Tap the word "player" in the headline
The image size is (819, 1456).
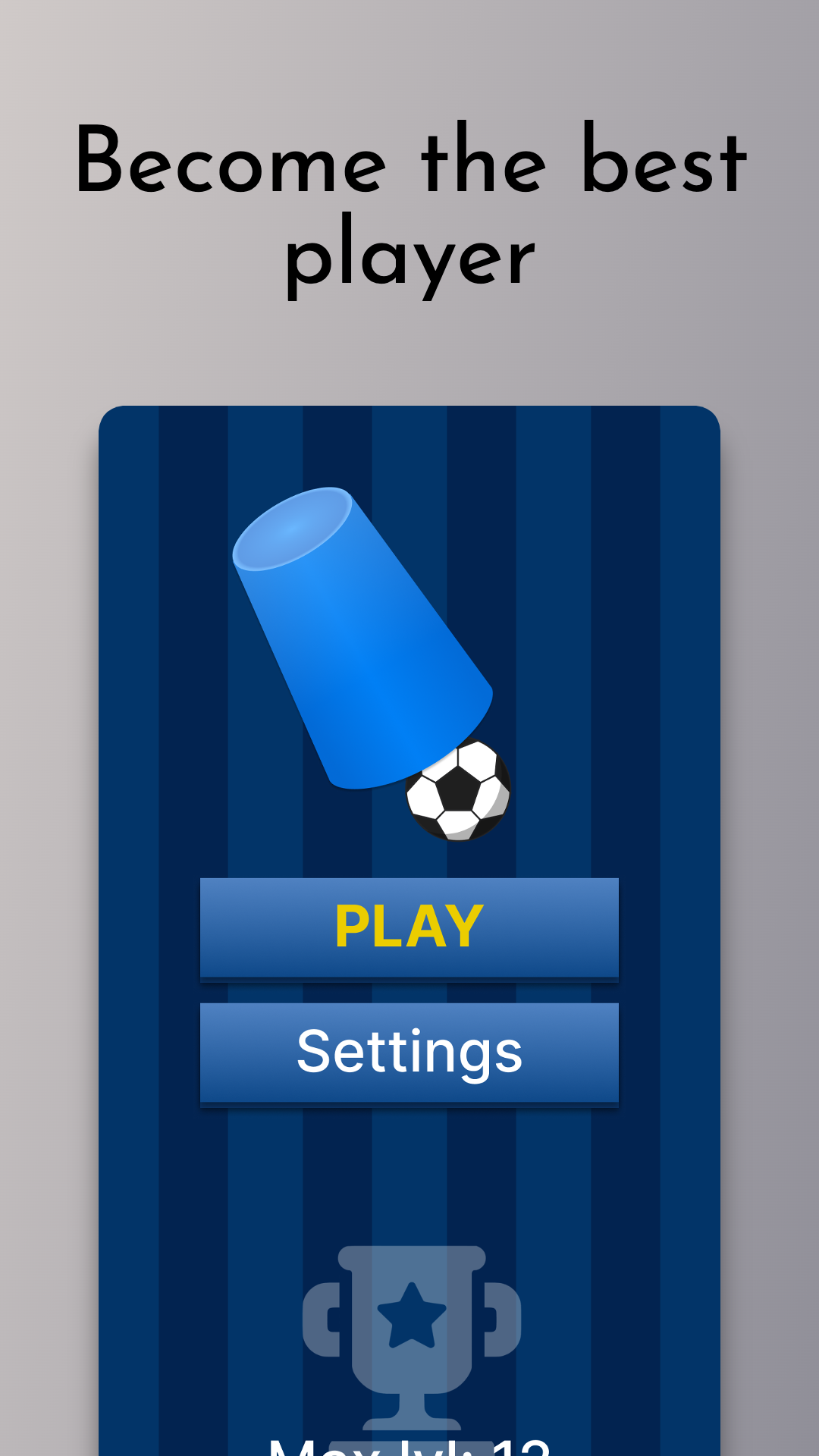(410, 258)
